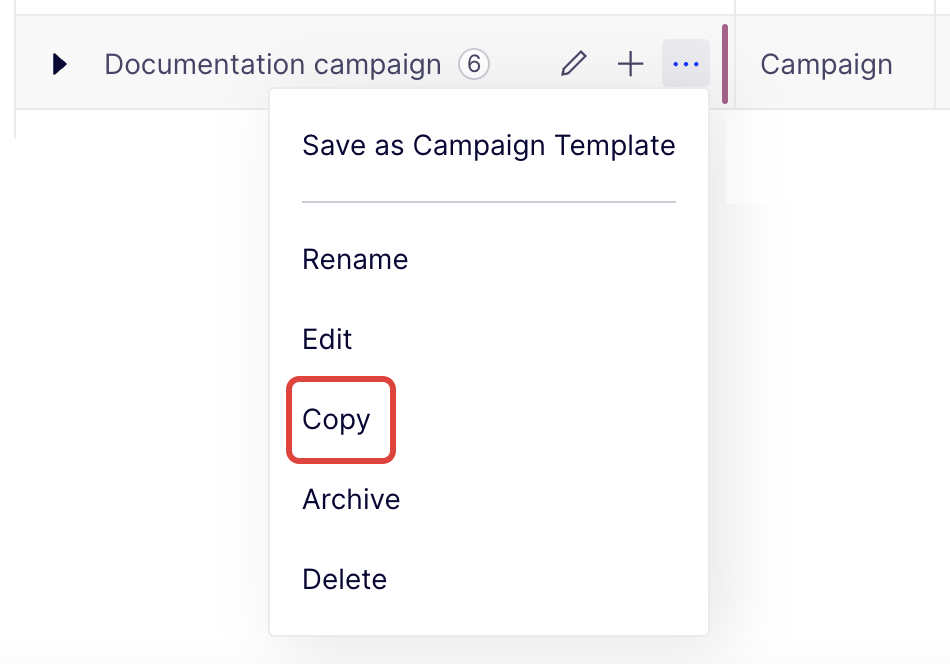Screen dimensions: 950x664
Task: Choose Rename from the context menu
Action: pyautogui.click(x=355, y=260)
